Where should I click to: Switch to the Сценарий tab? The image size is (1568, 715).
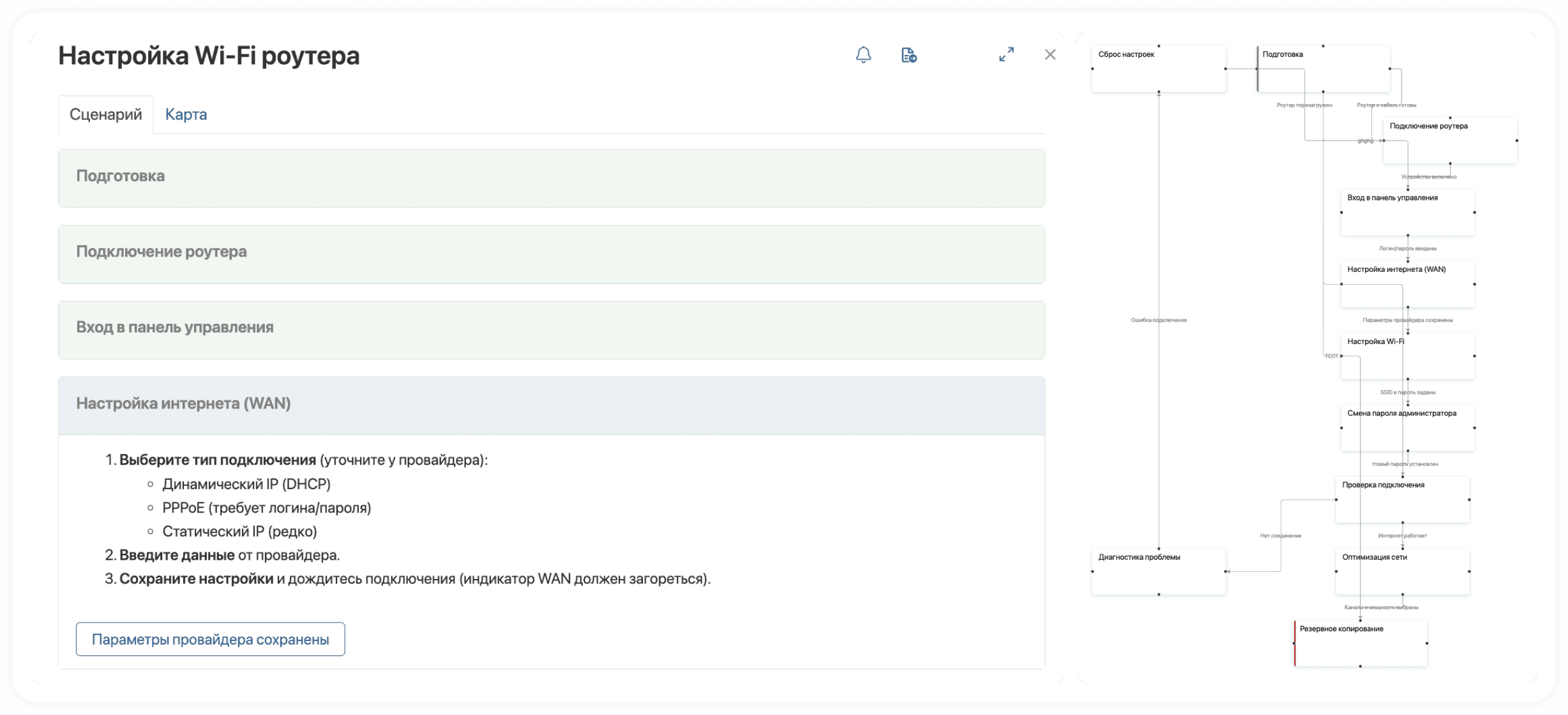pyautogui.click(x=106, y=114)
